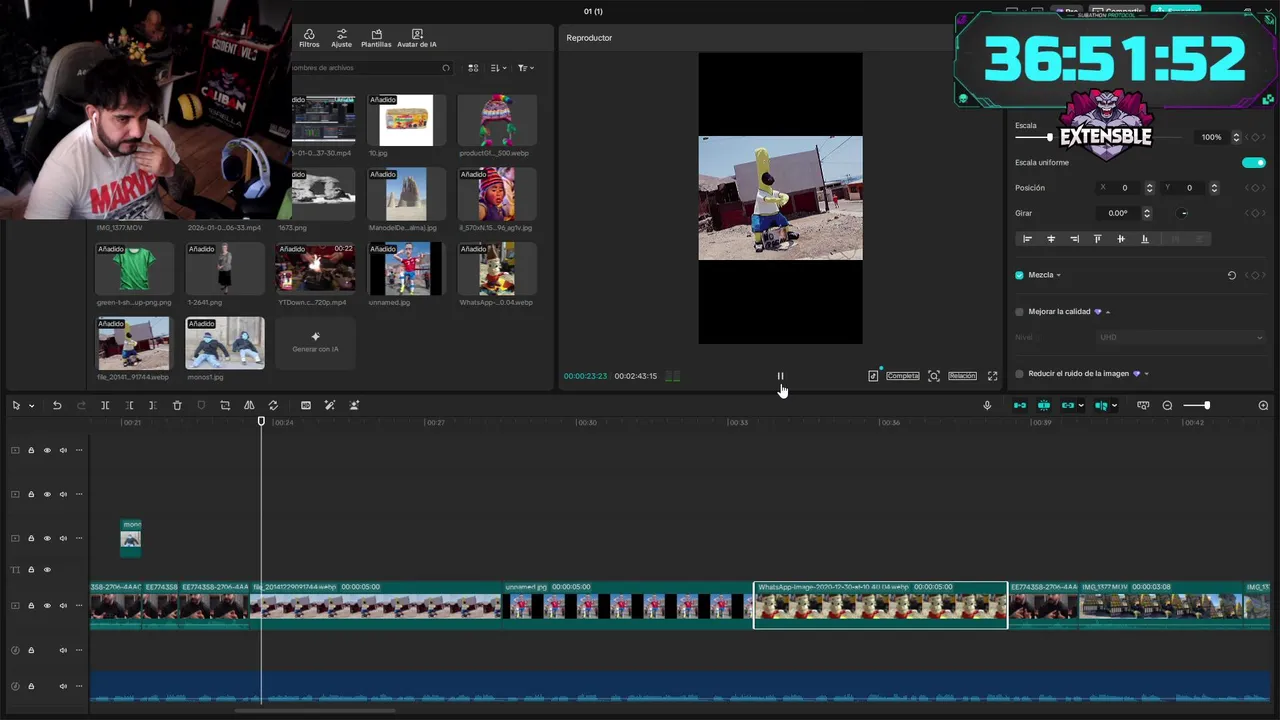
Task: Open sort options dropdown in media panel
Action: [x=499, y=68]
